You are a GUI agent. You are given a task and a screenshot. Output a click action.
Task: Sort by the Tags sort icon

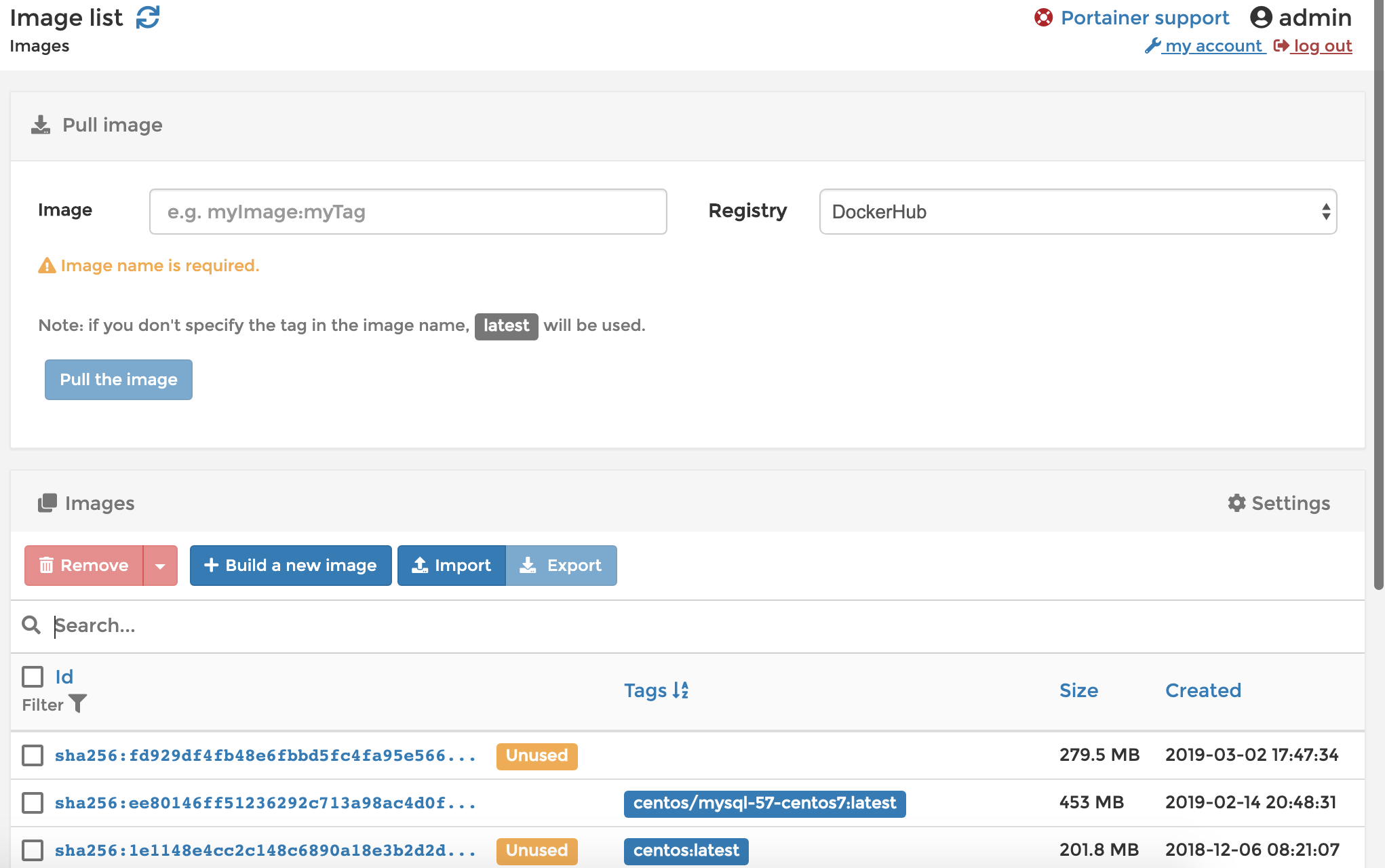coord(680,690)
